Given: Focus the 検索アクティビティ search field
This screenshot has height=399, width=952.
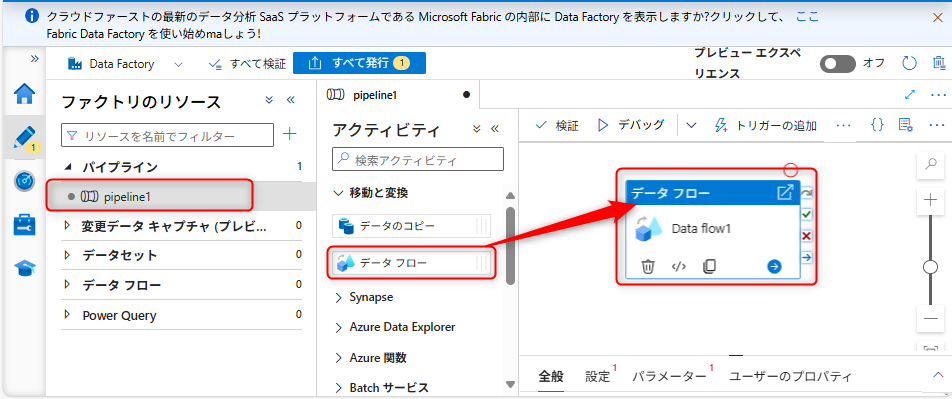Looking at the screenshot, I should click(418, 160).
